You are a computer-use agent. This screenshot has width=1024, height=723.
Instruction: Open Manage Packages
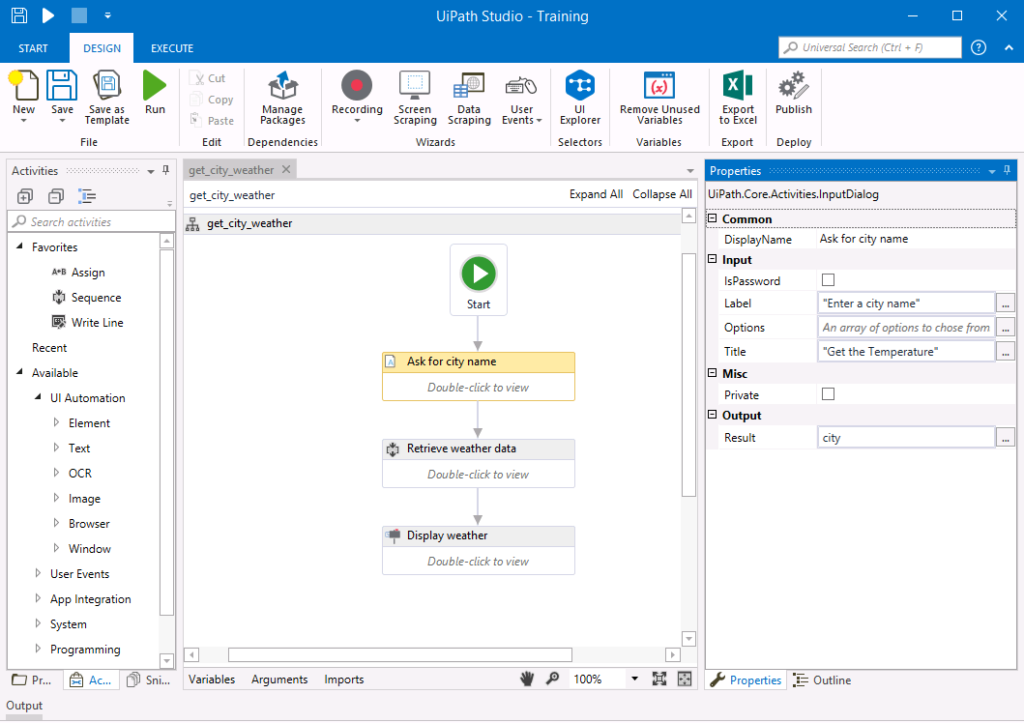click(x=283, y=95)
